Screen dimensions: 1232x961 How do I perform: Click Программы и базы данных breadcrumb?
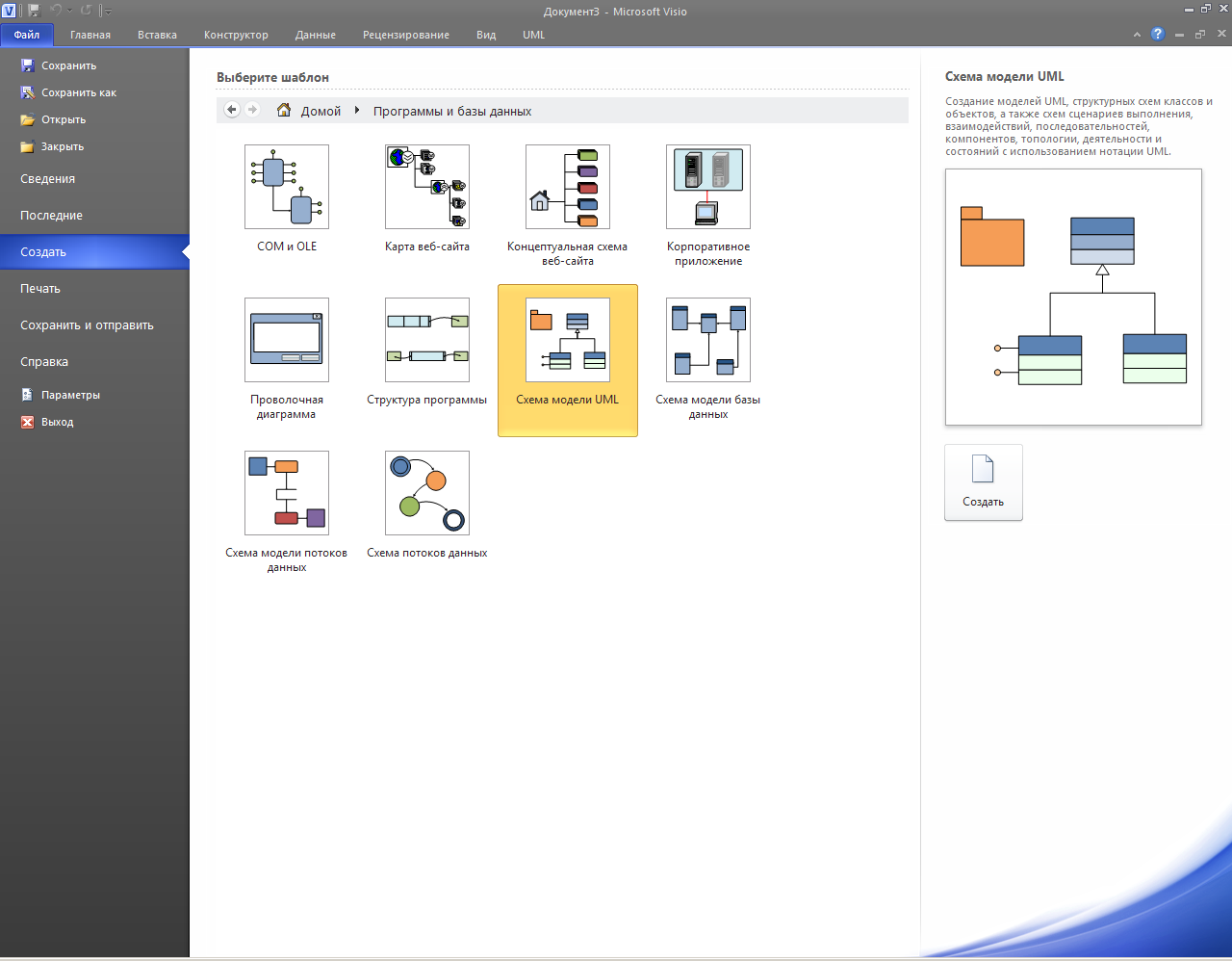click(x=452, y=111)
